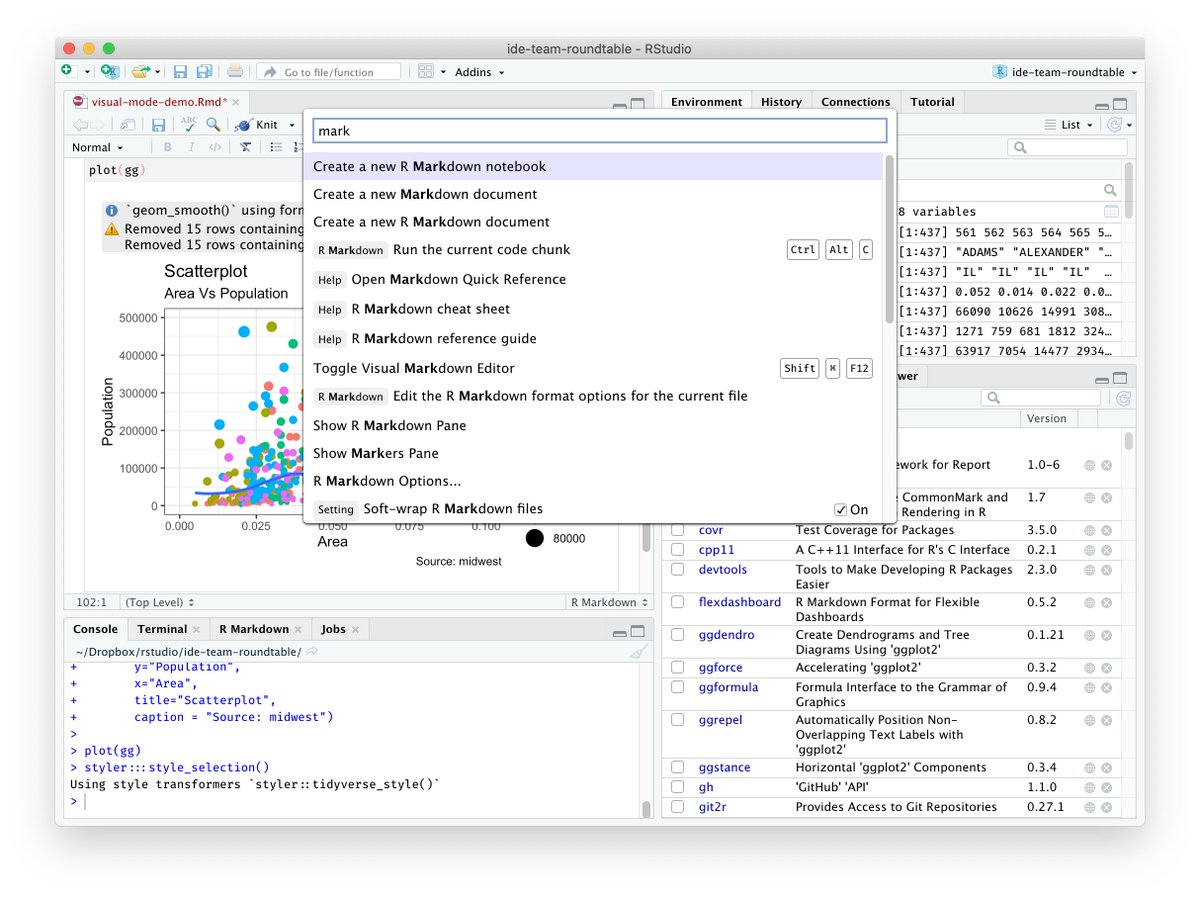Choose R Markdown Options... command

pos(593,481)
